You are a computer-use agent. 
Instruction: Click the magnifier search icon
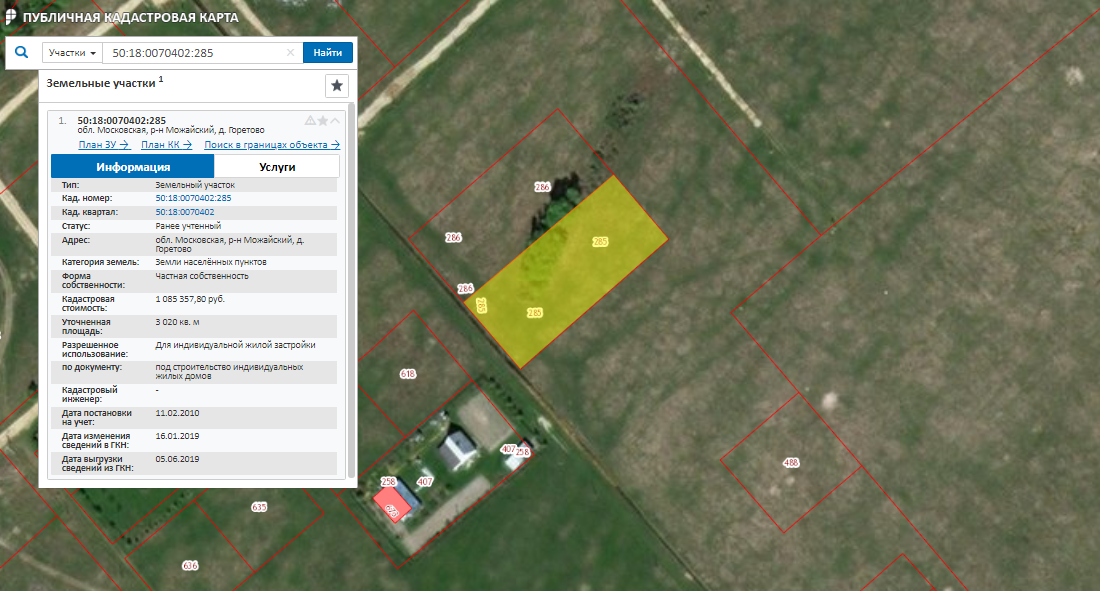[22, 53]
